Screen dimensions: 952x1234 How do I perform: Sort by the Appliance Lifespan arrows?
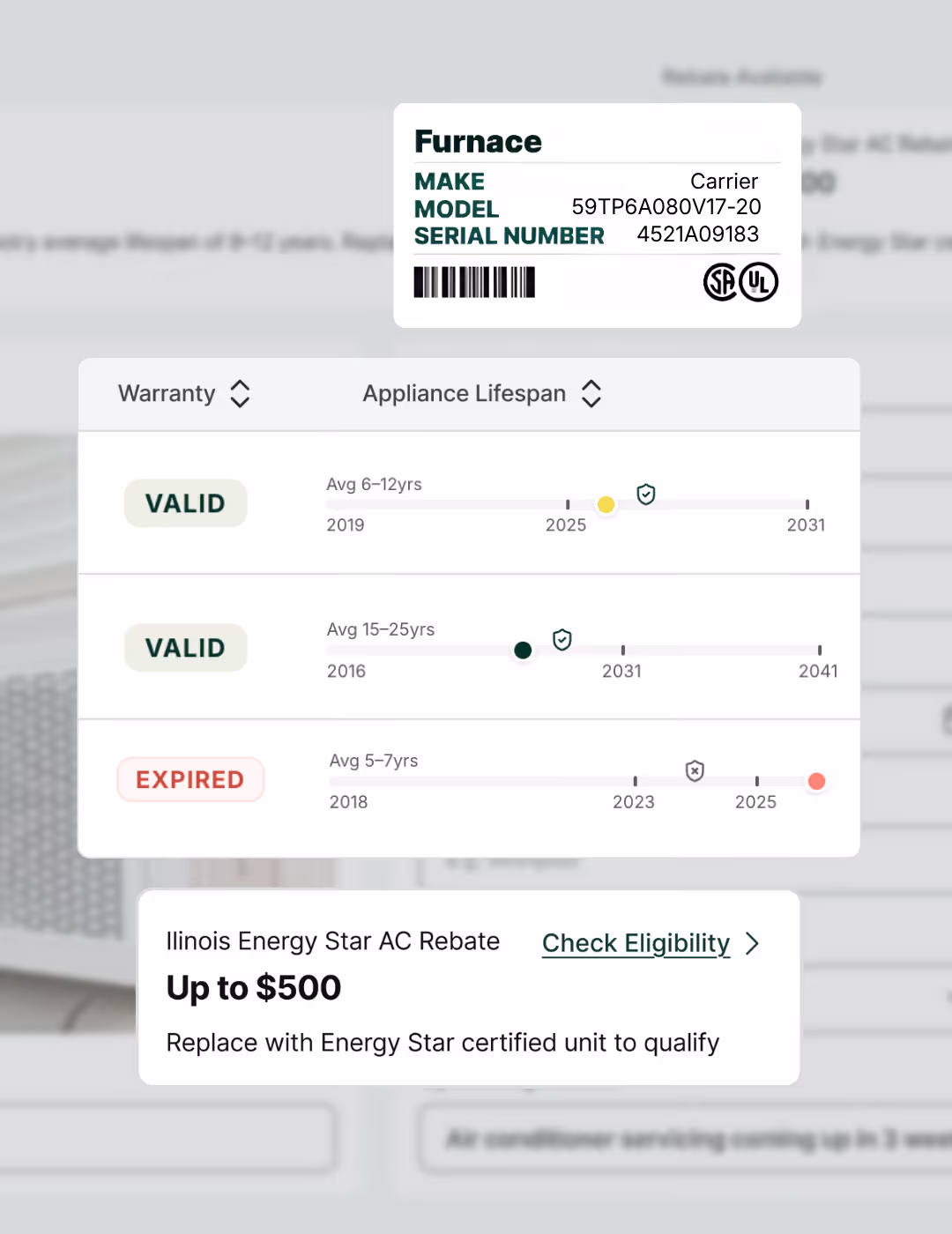pyautogui.click(x=591, y=394)
